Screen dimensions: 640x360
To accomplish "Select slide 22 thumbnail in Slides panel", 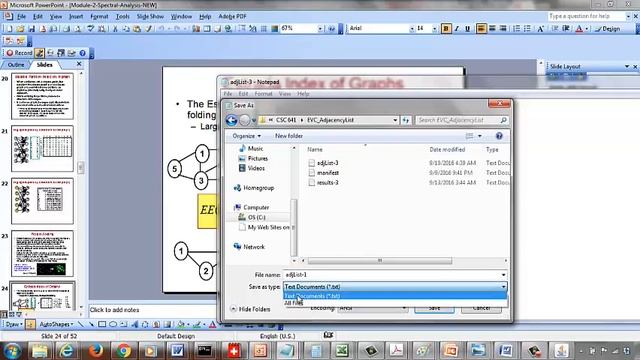I will (42, 201).
